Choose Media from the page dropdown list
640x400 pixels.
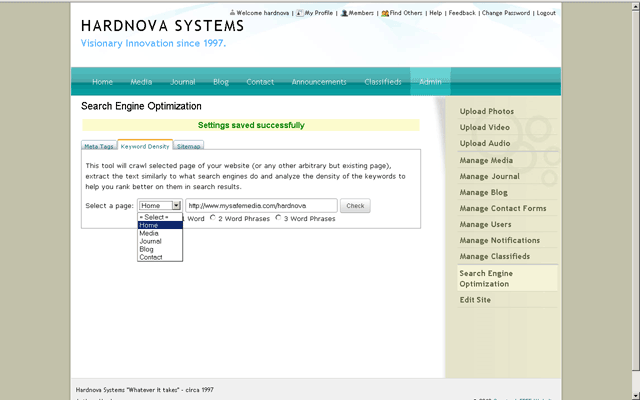click(149, 233)
